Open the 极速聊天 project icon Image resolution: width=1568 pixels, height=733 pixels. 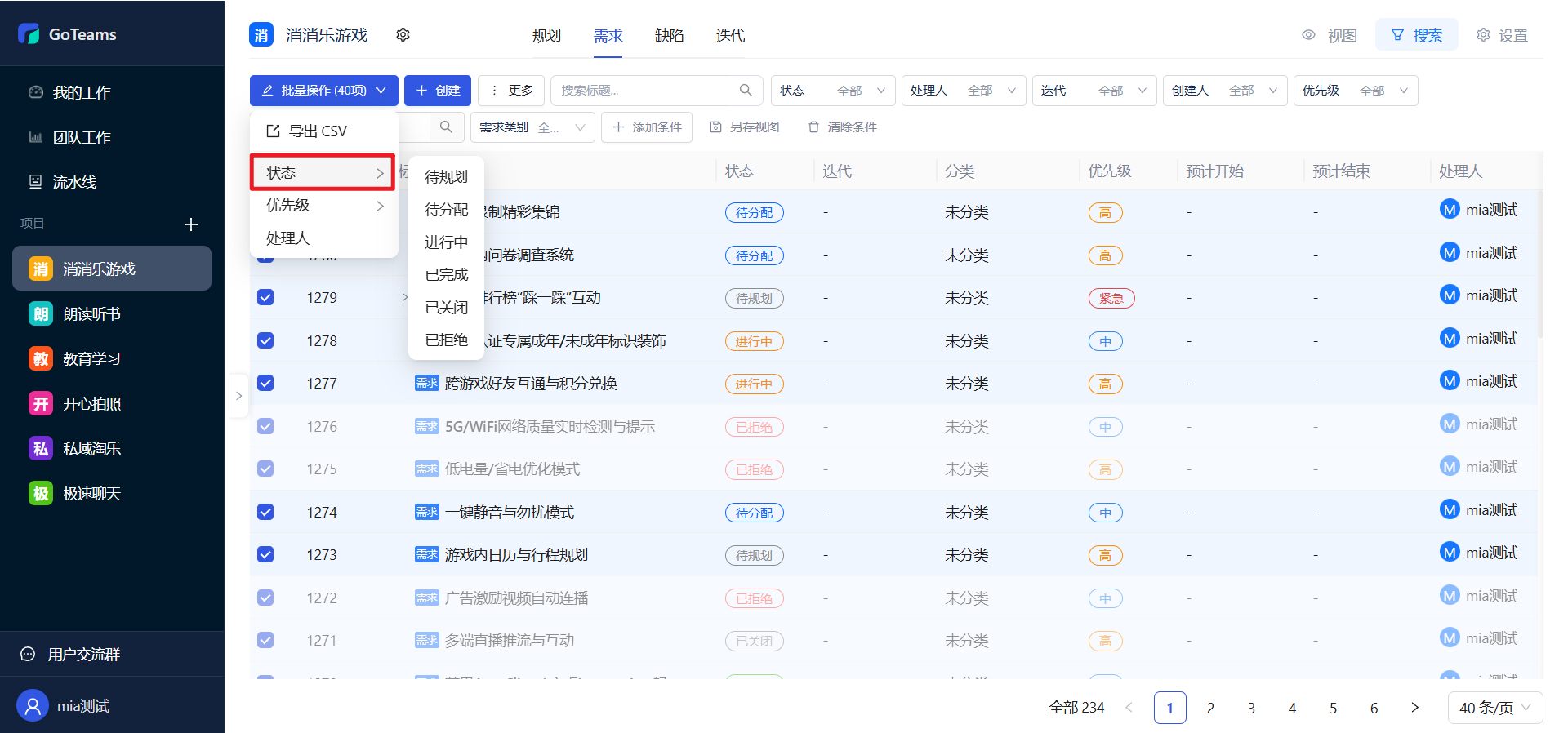[41, 493]
